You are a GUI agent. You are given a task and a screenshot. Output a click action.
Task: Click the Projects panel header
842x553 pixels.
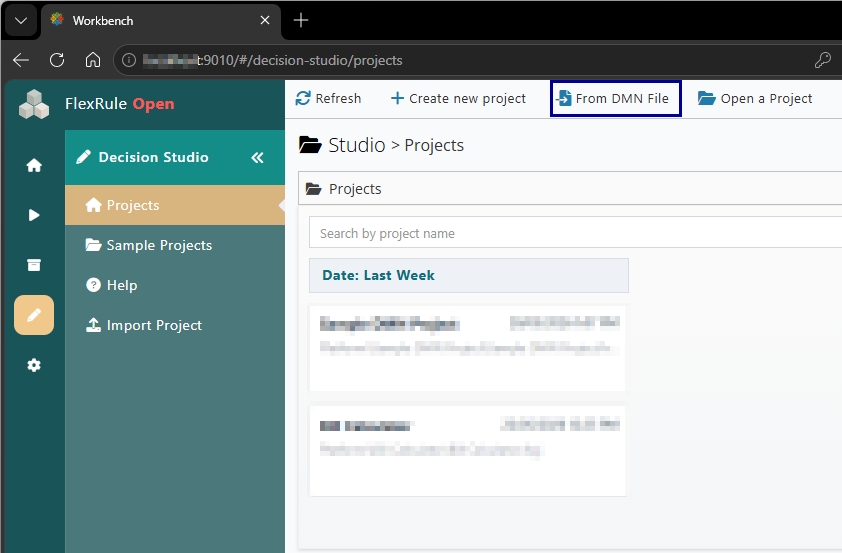[x=570, y=189]
